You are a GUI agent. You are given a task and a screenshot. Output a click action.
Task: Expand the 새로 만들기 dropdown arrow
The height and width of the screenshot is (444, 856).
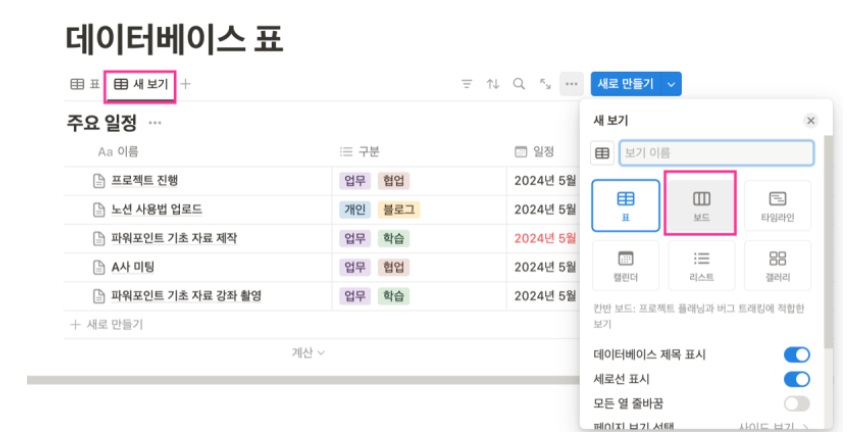(x=671, y=84)
